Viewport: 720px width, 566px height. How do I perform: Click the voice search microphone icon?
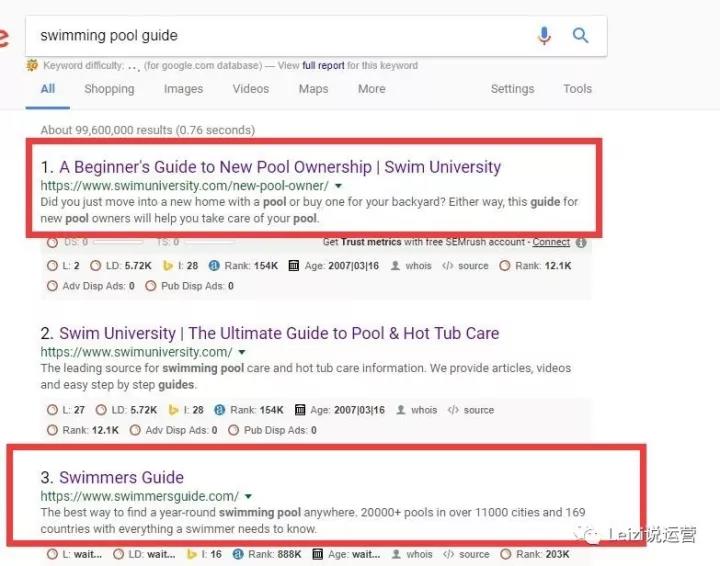click(544, 35)
